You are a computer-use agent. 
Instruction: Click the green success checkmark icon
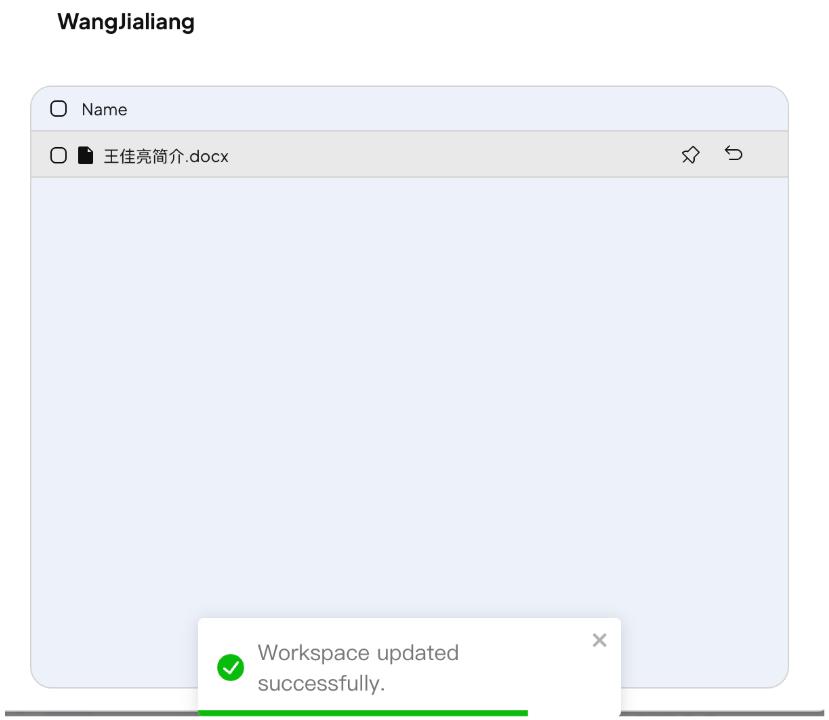click(x=231, y=667)
